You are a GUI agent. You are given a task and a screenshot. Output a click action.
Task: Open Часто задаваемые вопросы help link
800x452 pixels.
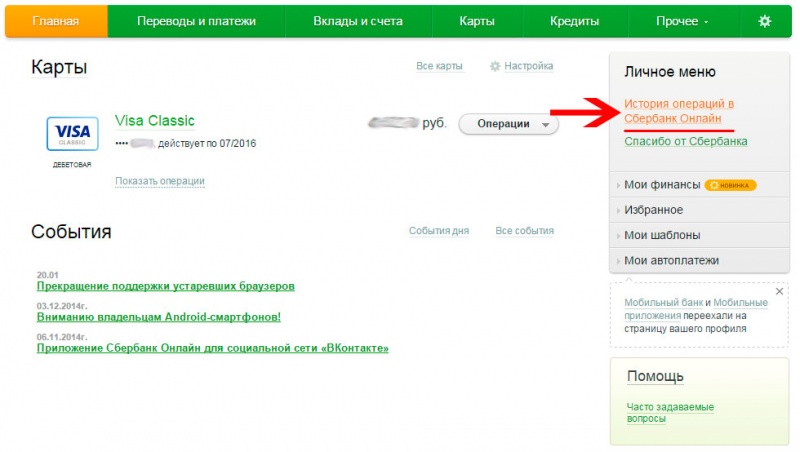coord(669,412)
